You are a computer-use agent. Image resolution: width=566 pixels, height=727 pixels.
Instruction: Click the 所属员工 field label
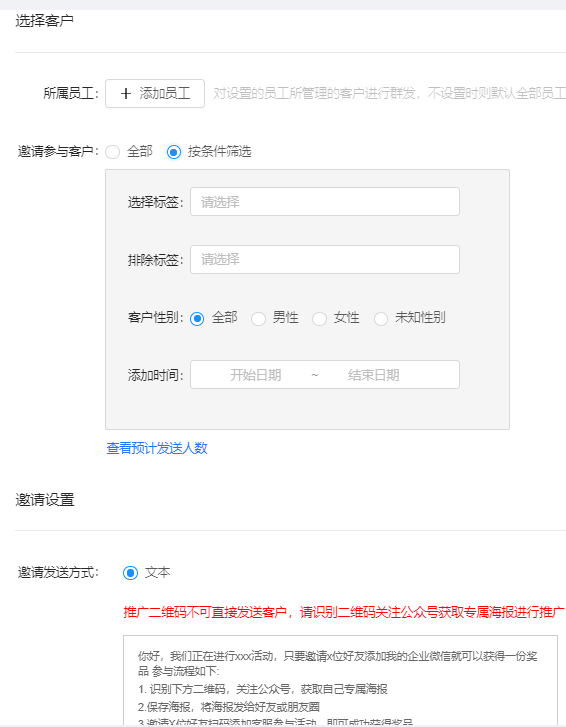pyautogui.click(x=71, y=94)
